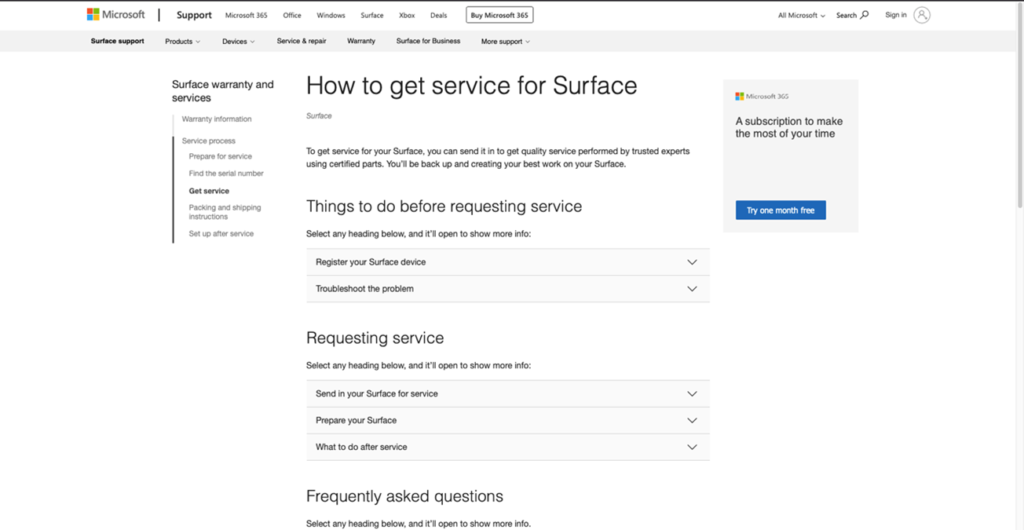Click the Microsoft 365 logo in the ad panel
Image resolution: width=1024 pixels, height=530 pixels.
[761, 97]
